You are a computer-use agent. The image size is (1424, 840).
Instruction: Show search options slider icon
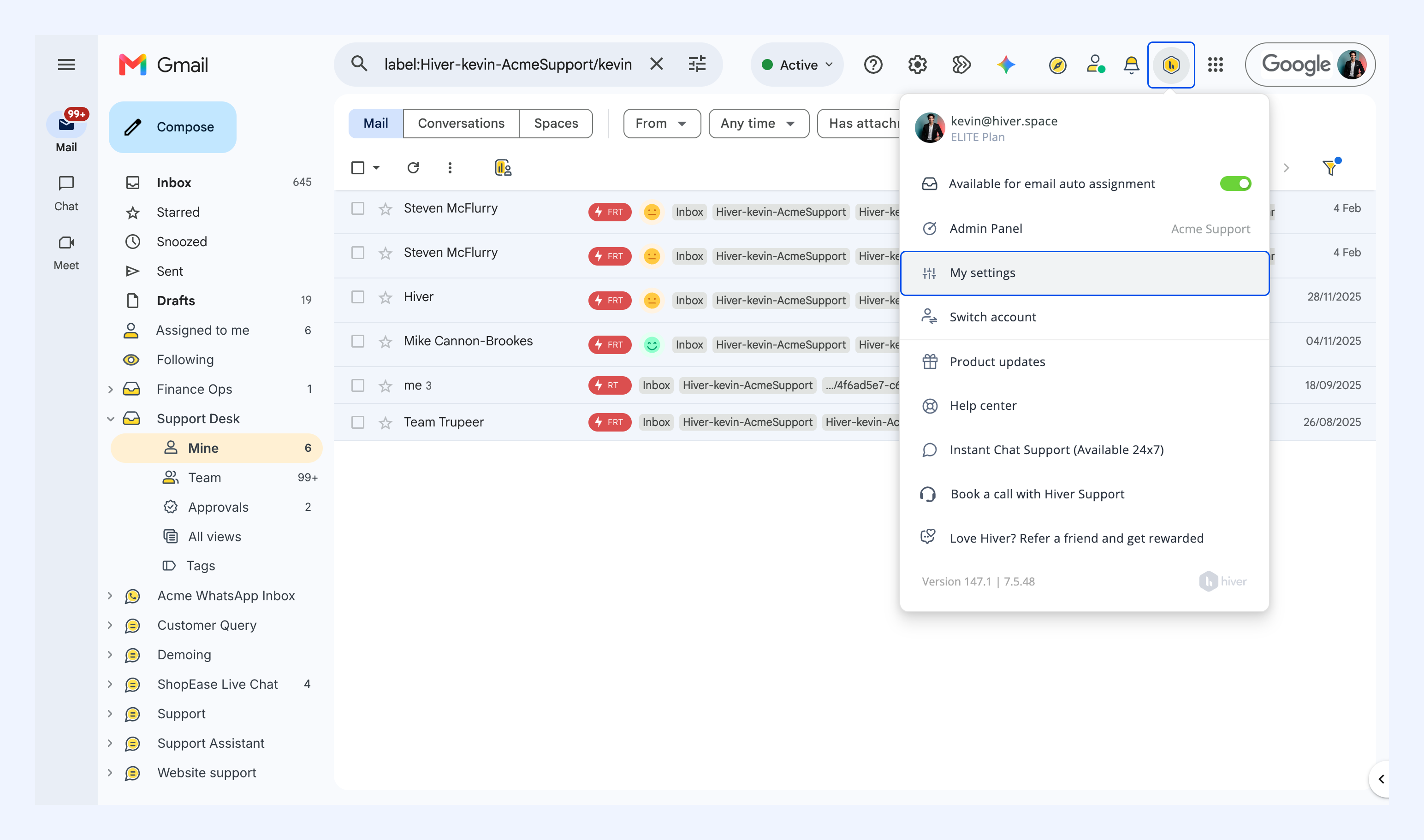pos(697,64)
